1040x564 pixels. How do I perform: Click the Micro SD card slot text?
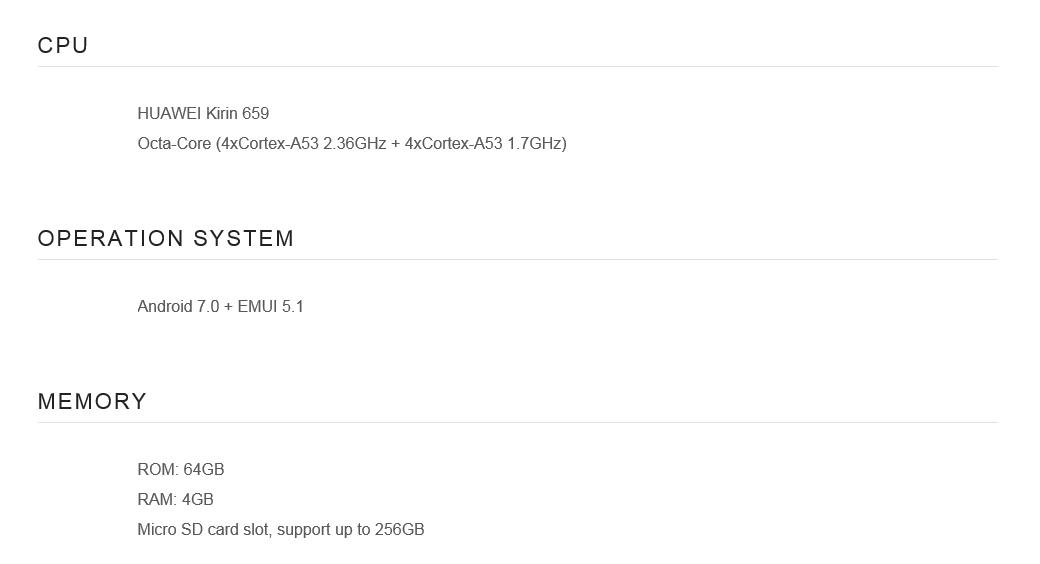point(203,530)
